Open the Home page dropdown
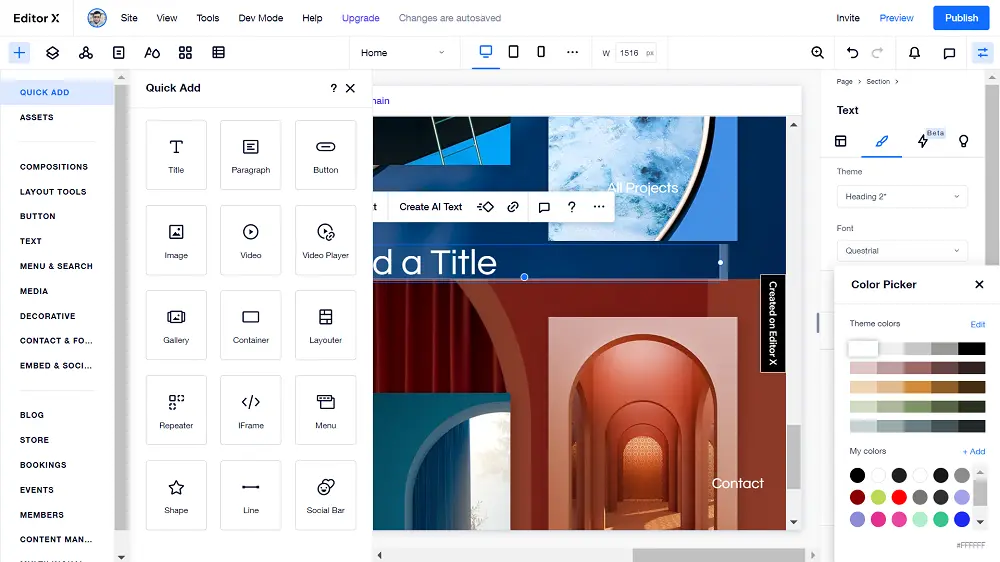The image size is (1000, 562). [402, 53]
